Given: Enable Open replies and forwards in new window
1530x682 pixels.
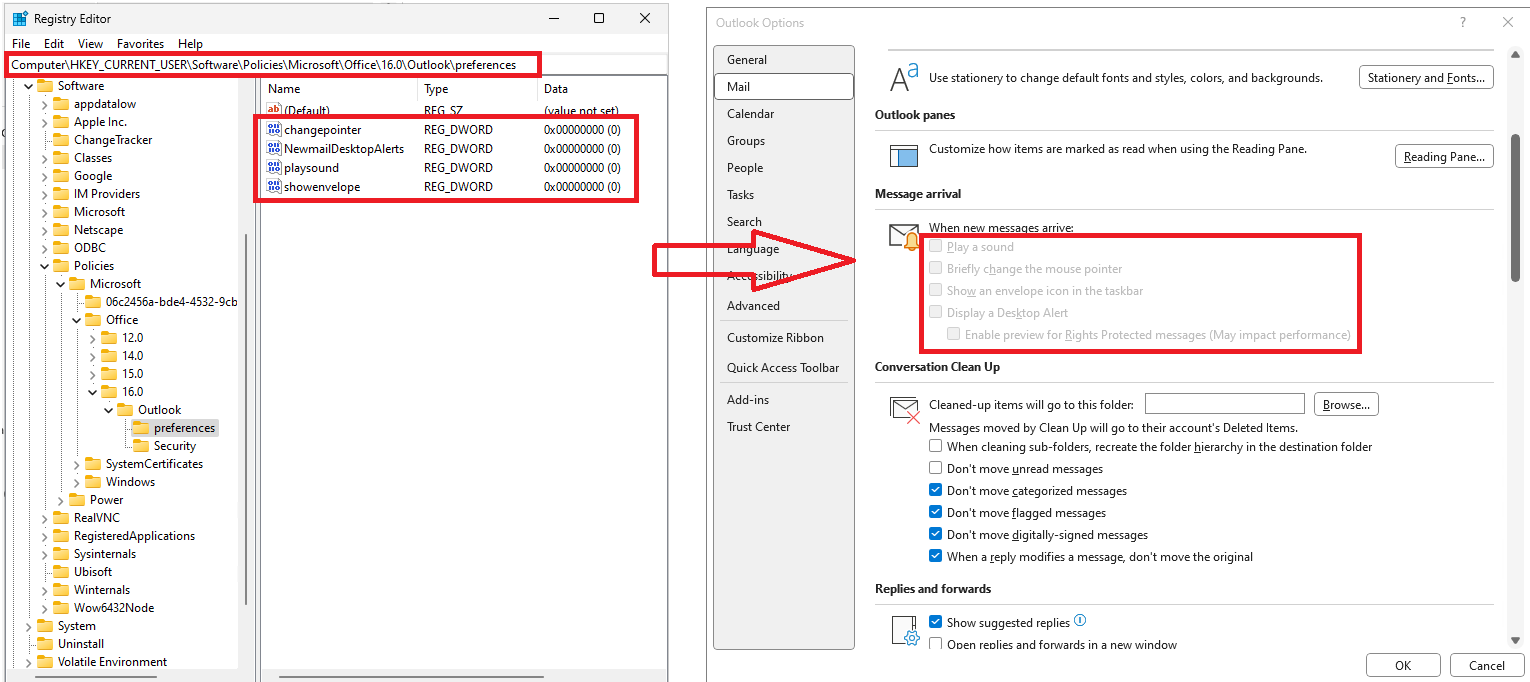Looking at the screenshot, I should pos(936,644).
